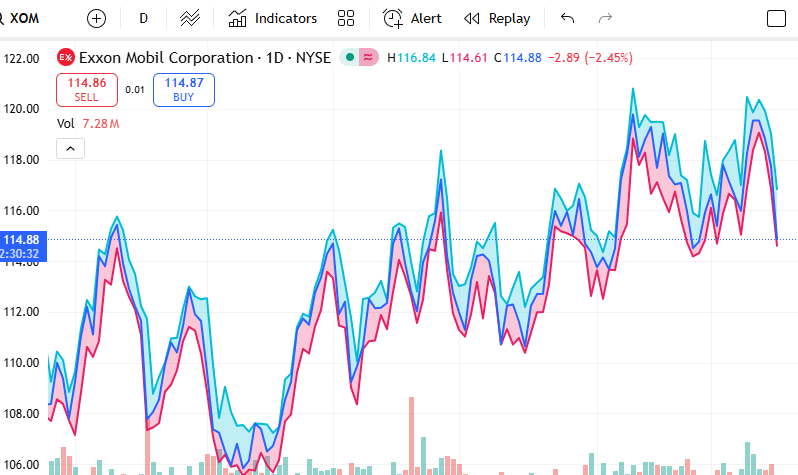The height and width of the screenshot is (475, 798).
Task: Open indicator templates grid icon
Action: coord(346,19)
